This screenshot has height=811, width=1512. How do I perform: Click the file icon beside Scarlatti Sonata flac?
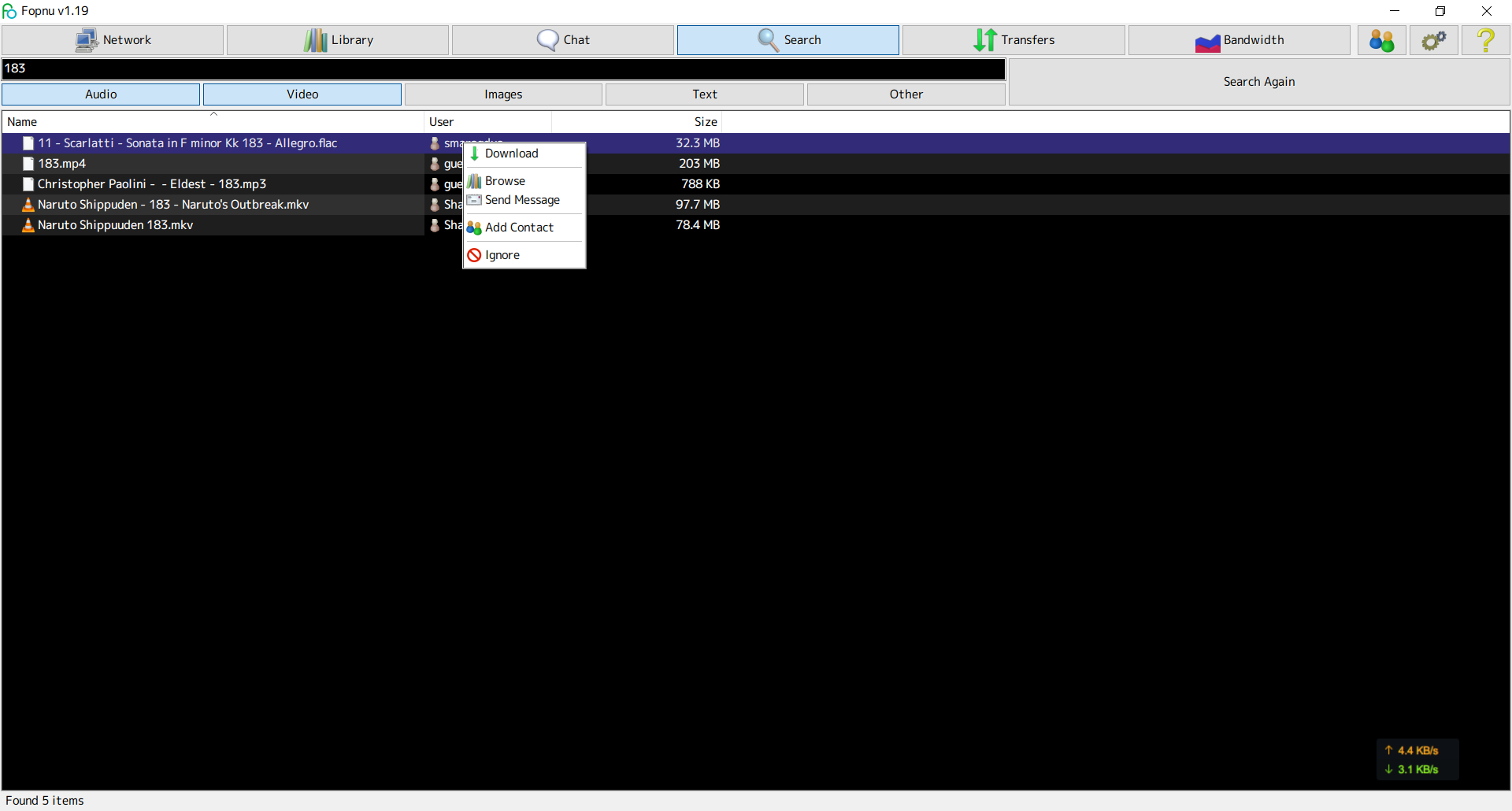[28, 143]
